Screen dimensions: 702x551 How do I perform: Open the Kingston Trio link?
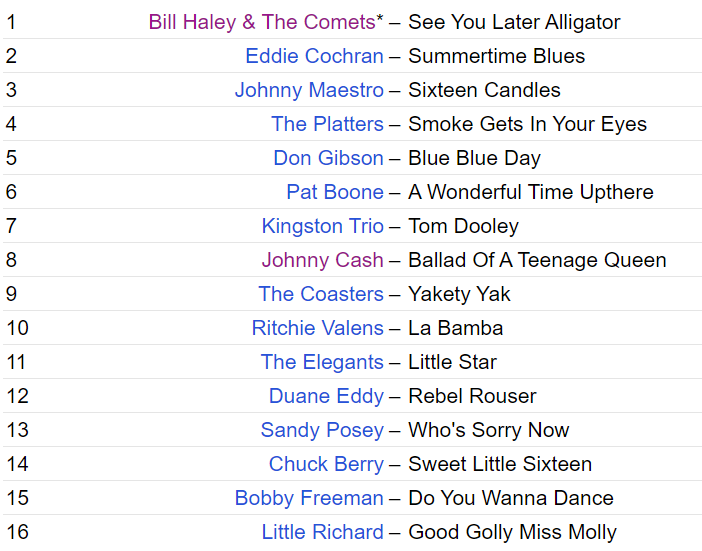[322, 226]
